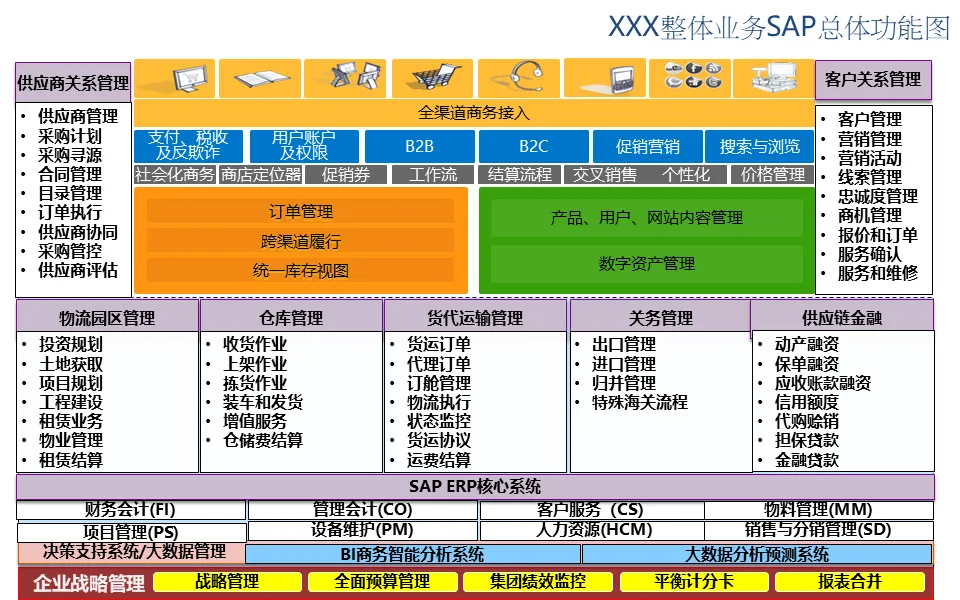Screen dimensions: 960x600
Task: Click the BI商务智能分析系统 blue bar
Action: (x=413, y=554)
